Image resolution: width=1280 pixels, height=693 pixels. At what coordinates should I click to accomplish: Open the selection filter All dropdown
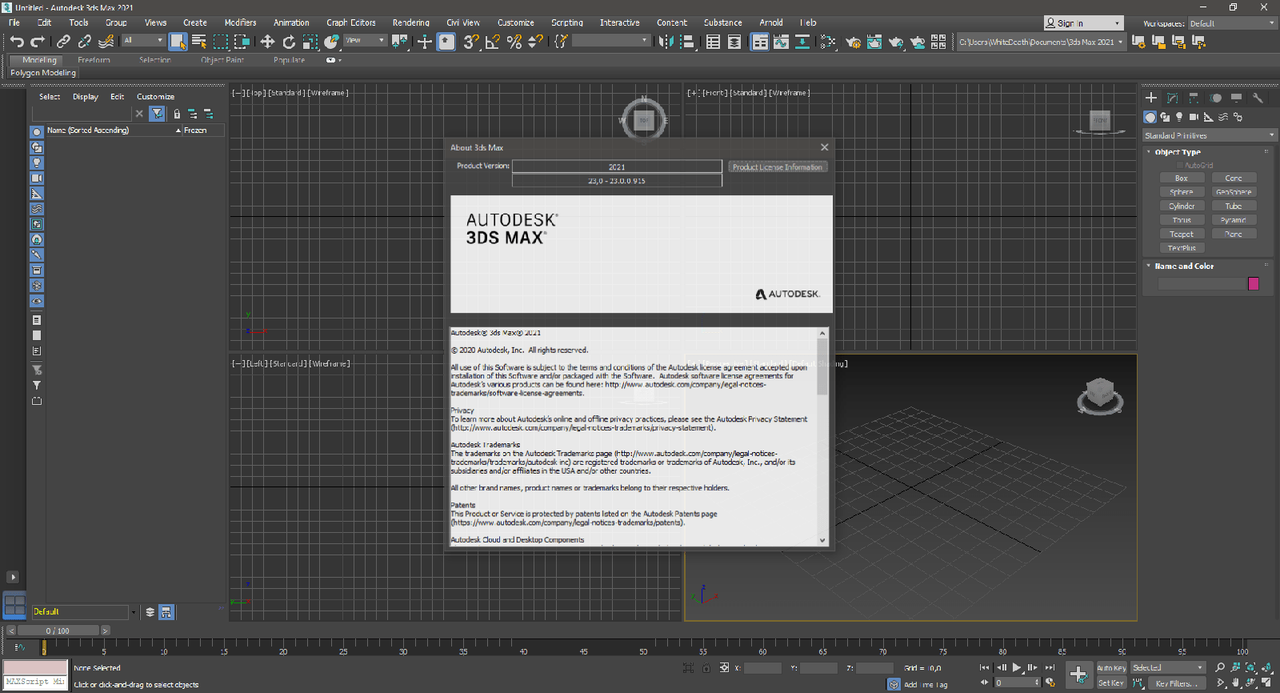coord(144,41)
